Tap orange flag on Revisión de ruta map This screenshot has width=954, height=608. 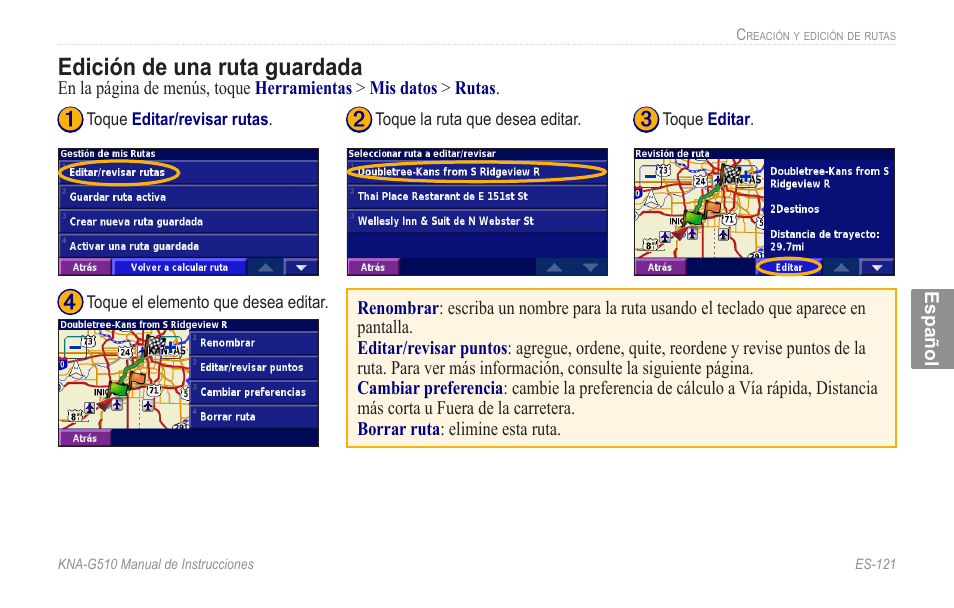tap(712, 209)
